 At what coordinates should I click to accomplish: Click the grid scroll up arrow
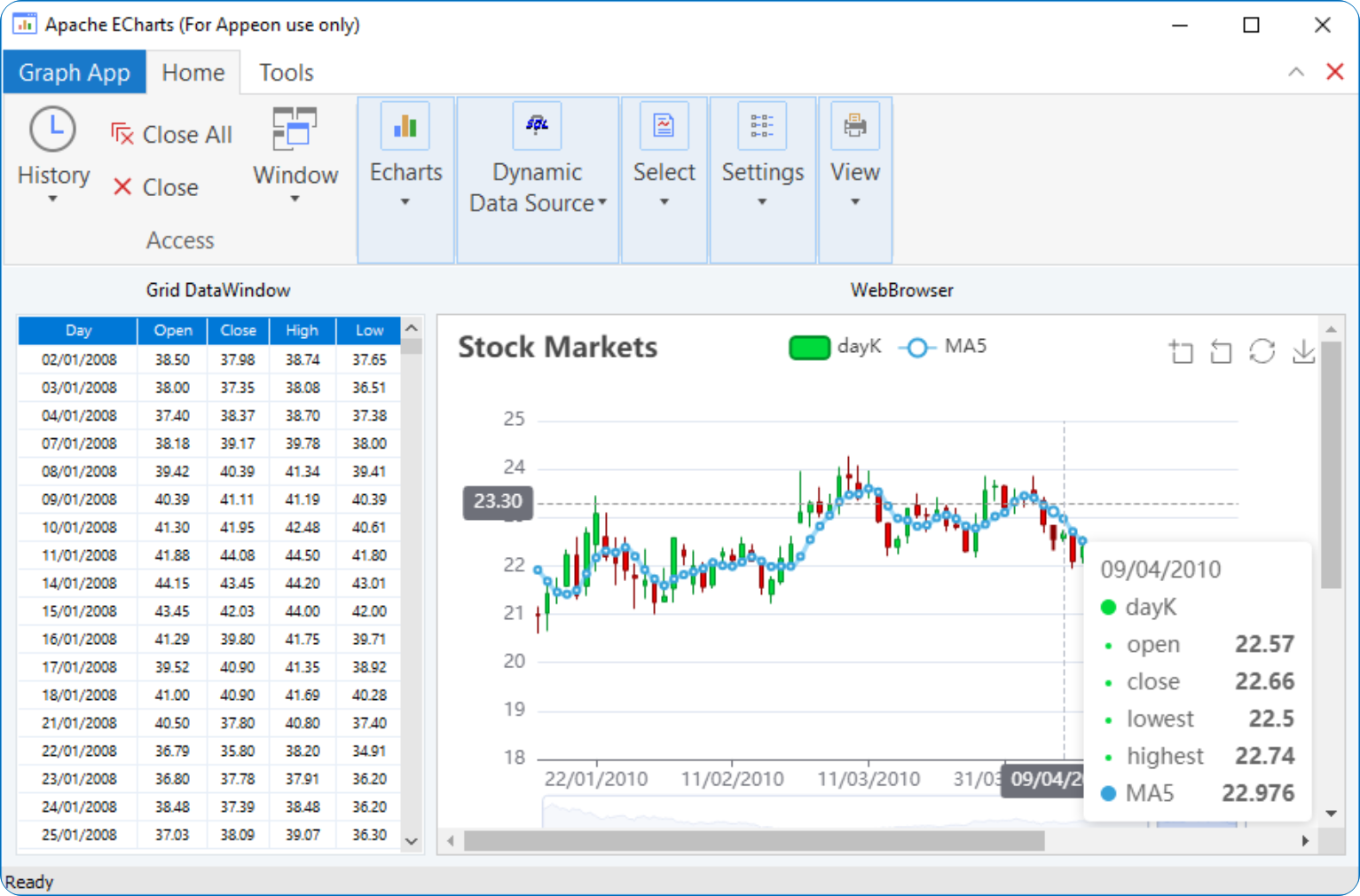[412, 328]
